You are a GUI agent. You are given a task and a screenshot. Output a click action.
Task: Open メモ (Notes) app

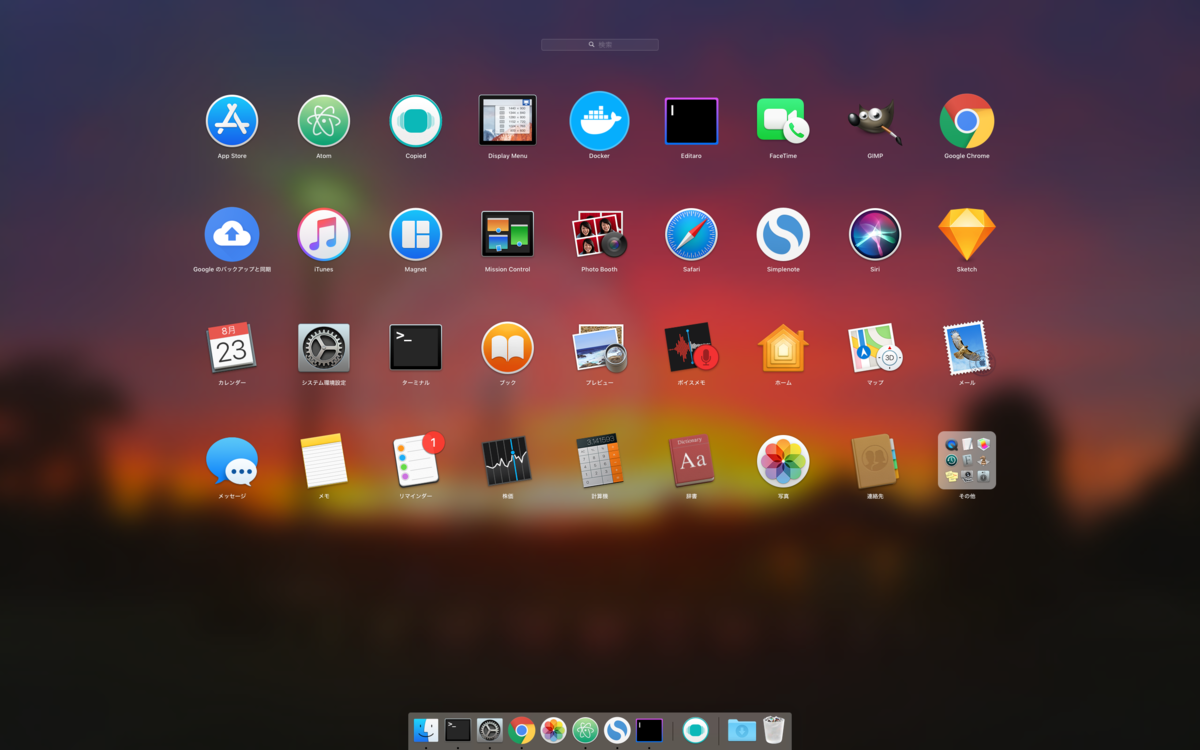(x=324, y=461)
